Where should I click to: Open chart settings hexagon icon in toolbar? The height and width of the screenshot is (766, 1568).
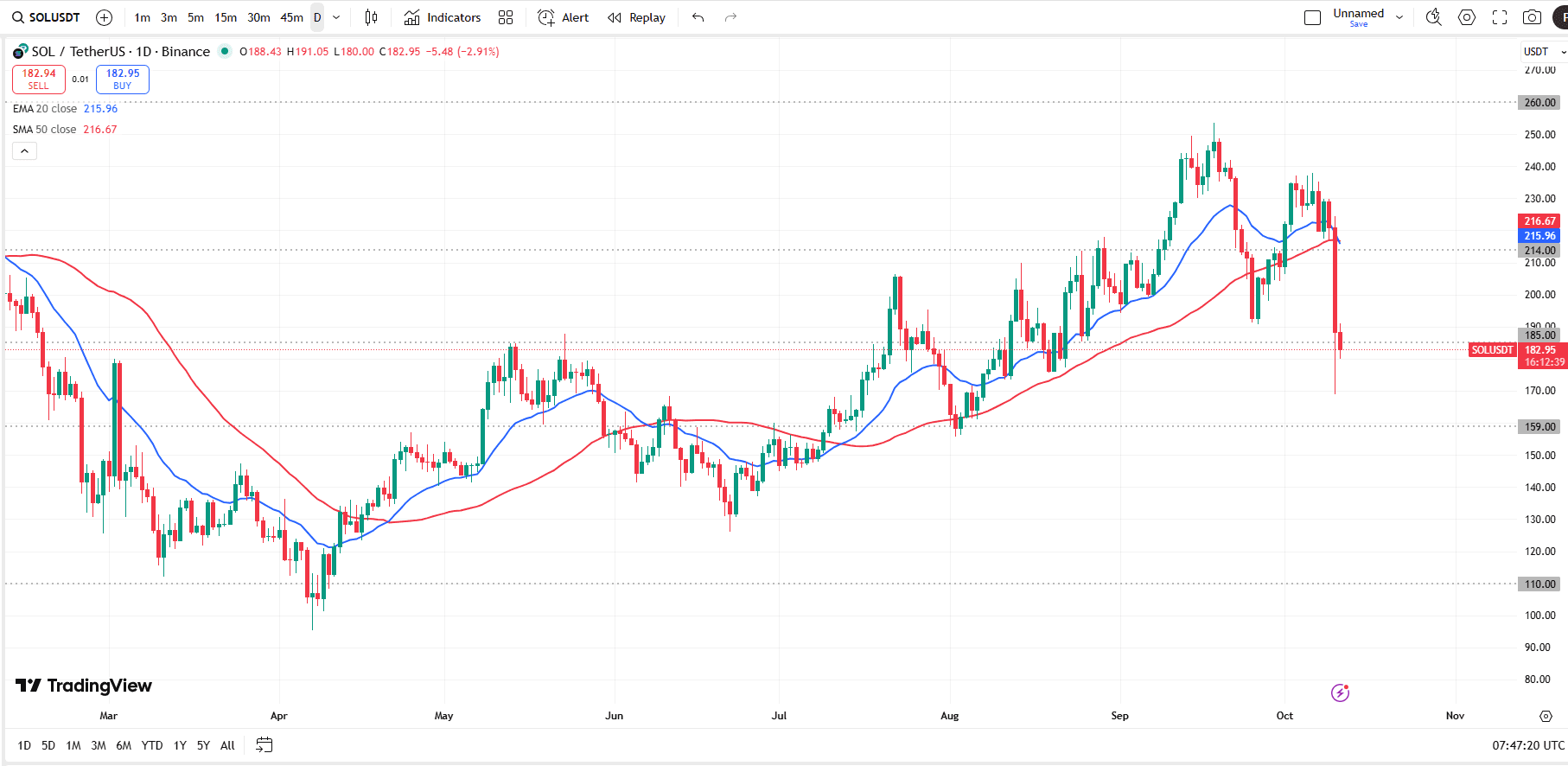(x=1467, y=17)
